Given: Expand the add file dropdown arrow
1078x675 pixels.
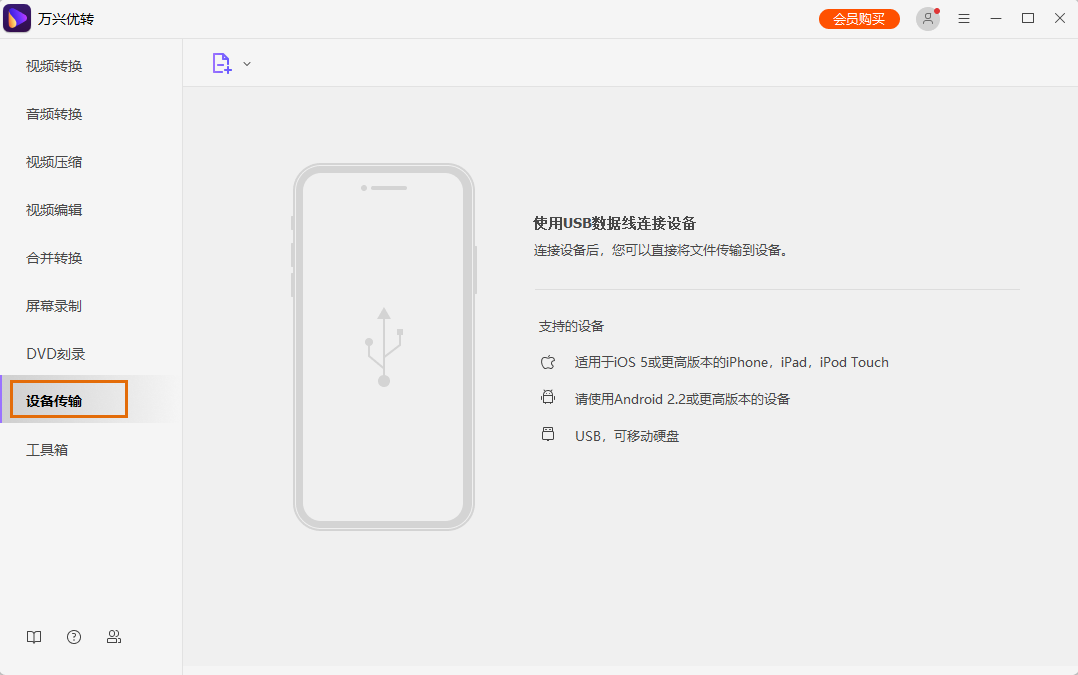Looking at the screenshot, I should click(247, 63).
